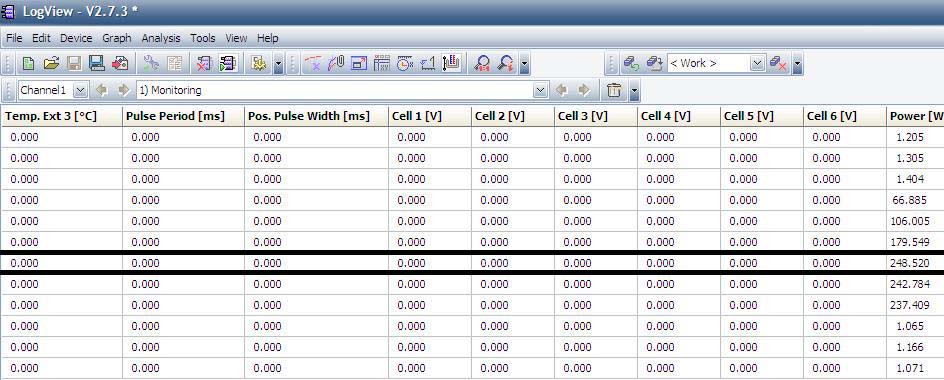944x380 pixels.
Task: Click the bar chart measure icon
Action: click(x=451, y=63)
